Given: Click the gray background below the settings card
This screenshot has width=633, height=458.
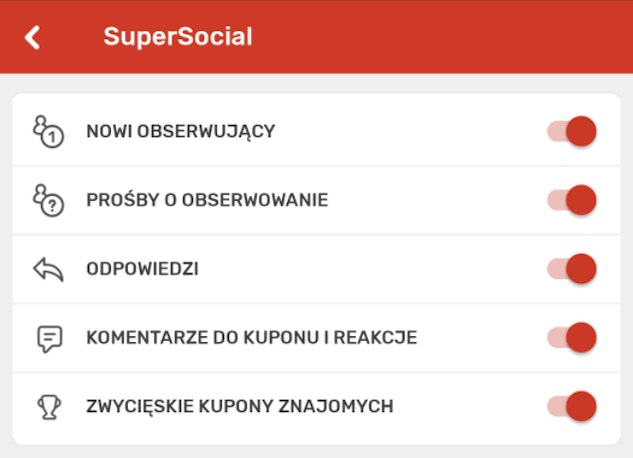Looking at the screenshot, I should point(316,451).
